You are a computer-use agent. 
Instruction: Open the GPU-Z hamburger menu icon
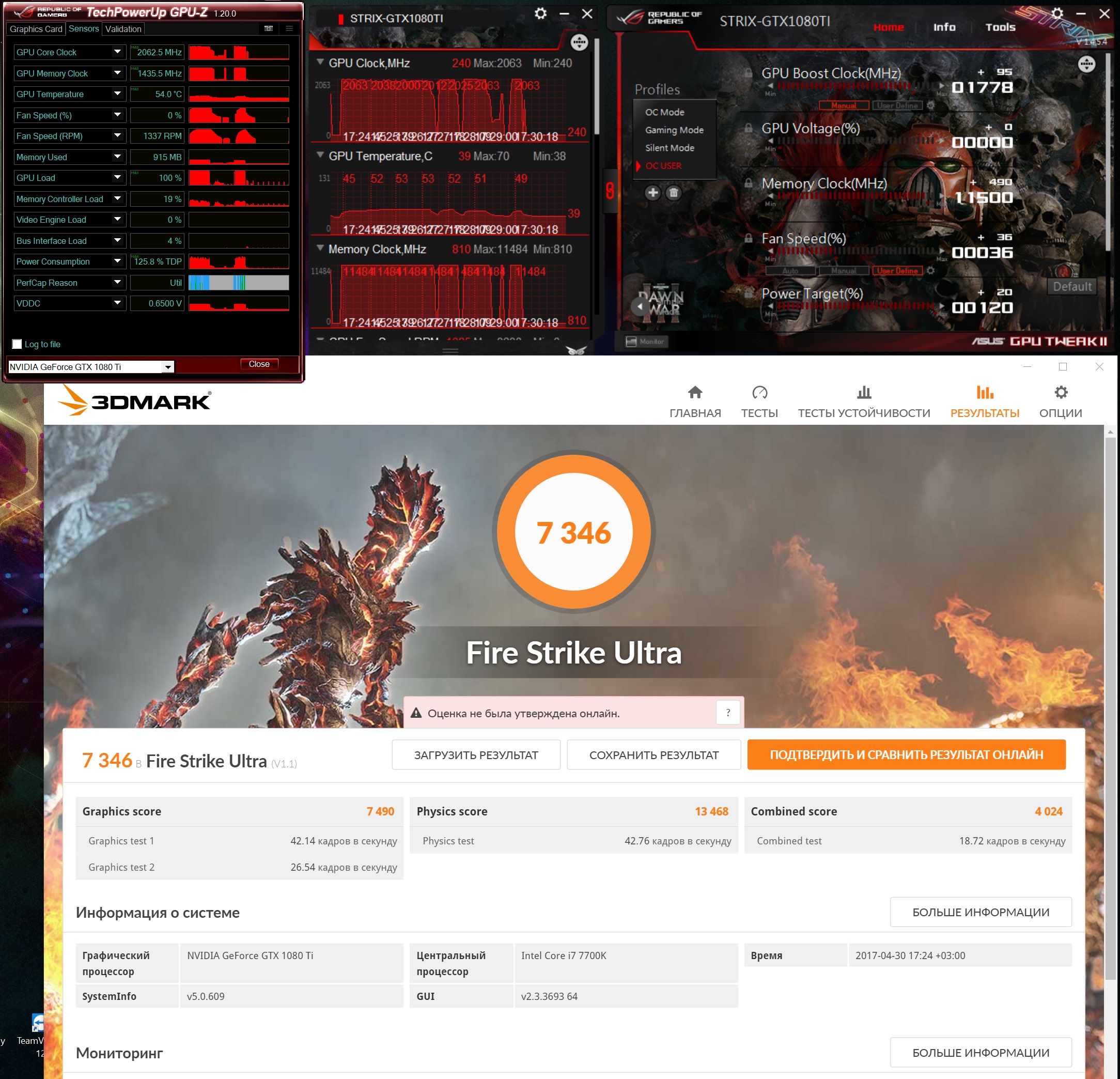(x=289, y=28)
